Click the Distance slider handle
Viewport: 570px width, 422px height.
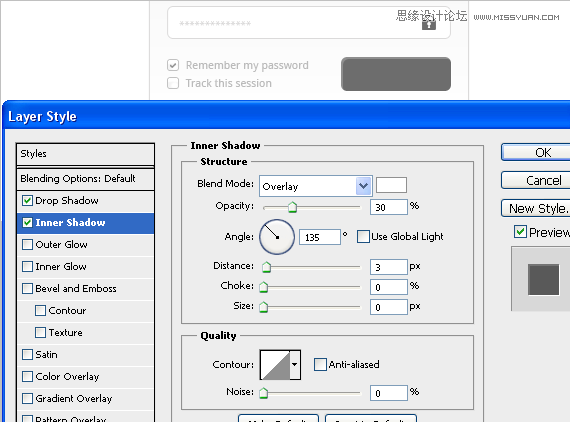point(266,267)
